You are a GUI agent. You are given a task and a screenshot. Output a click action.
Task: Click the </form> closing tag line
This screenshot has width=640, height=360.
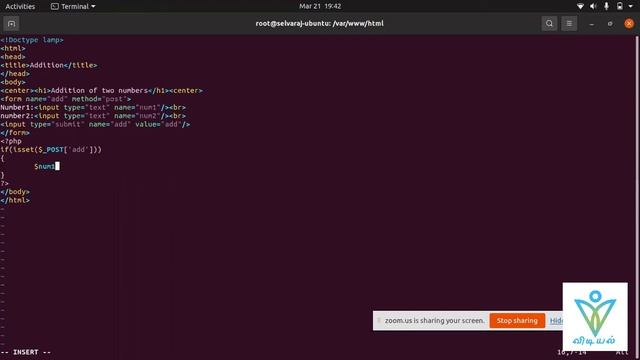coord(15,133)
